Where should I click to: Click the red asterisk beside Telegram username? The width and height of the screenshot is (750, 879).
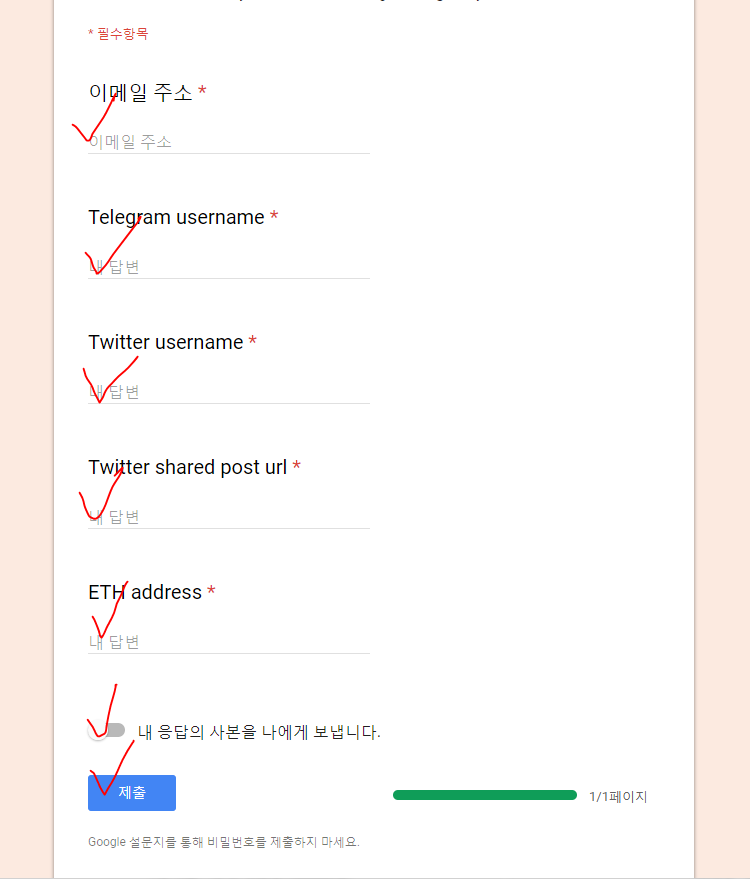point(274,217)
